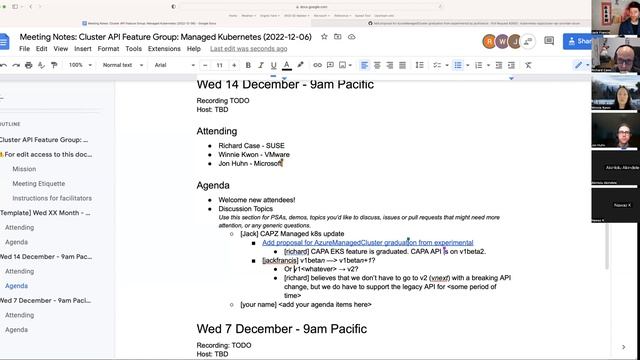Redo the last undone edit

tap(16, 65)
